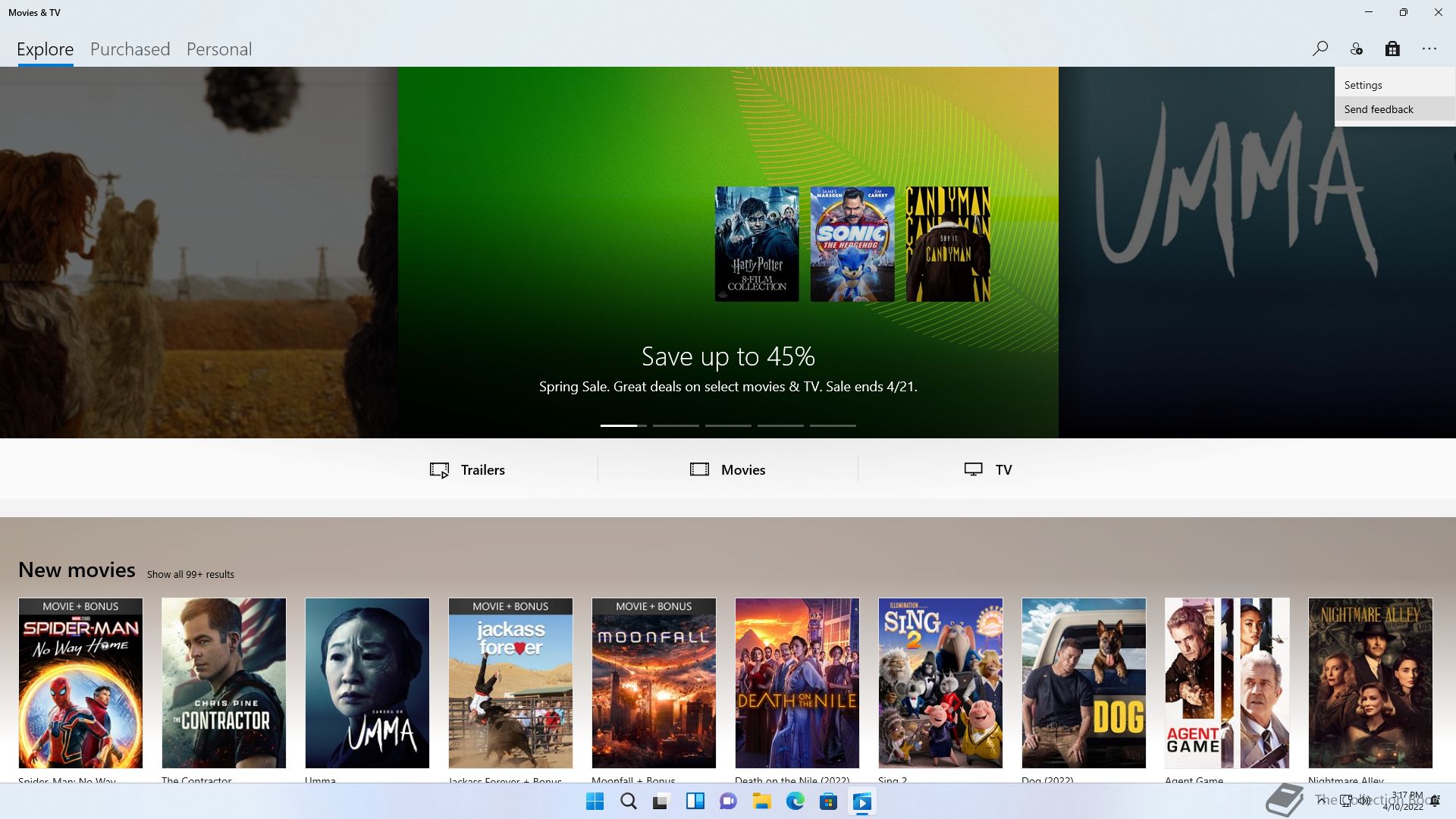Jump to first carousel slide indicator
The image size is (1456, 819).
coord(623,425)
